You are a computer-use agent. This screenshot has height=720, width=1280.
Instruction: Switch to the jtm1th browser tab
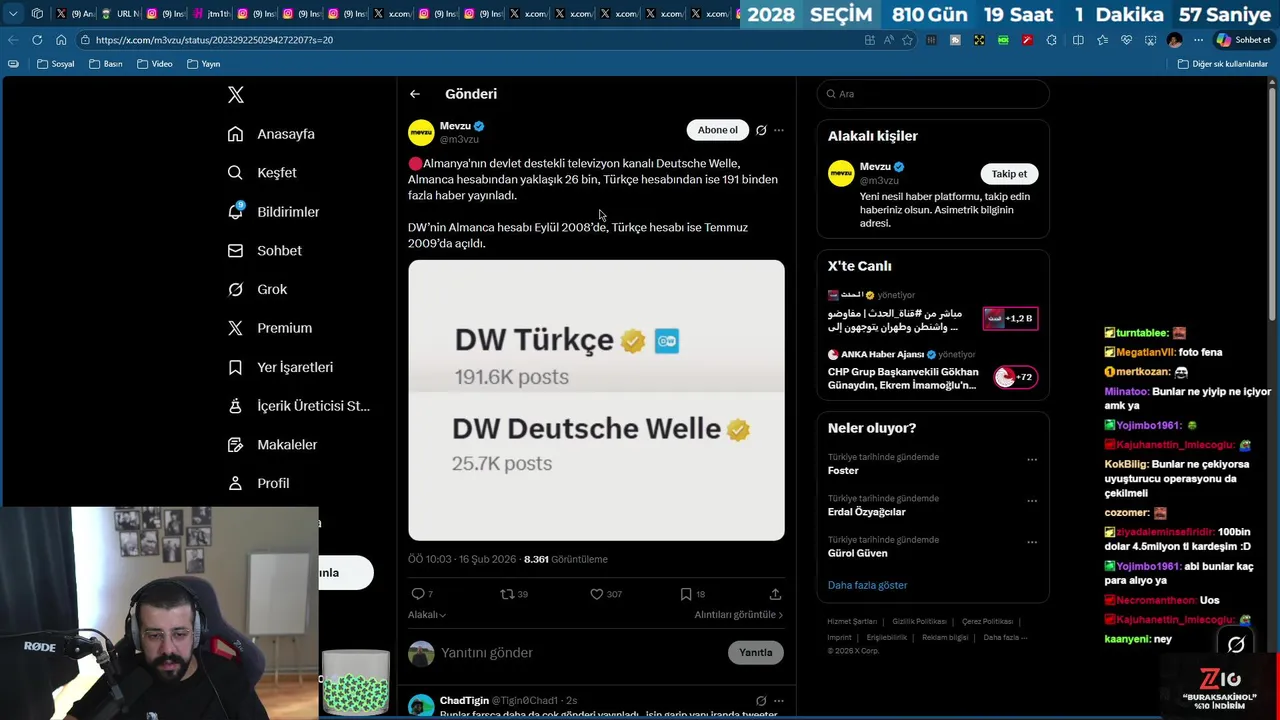212,14
